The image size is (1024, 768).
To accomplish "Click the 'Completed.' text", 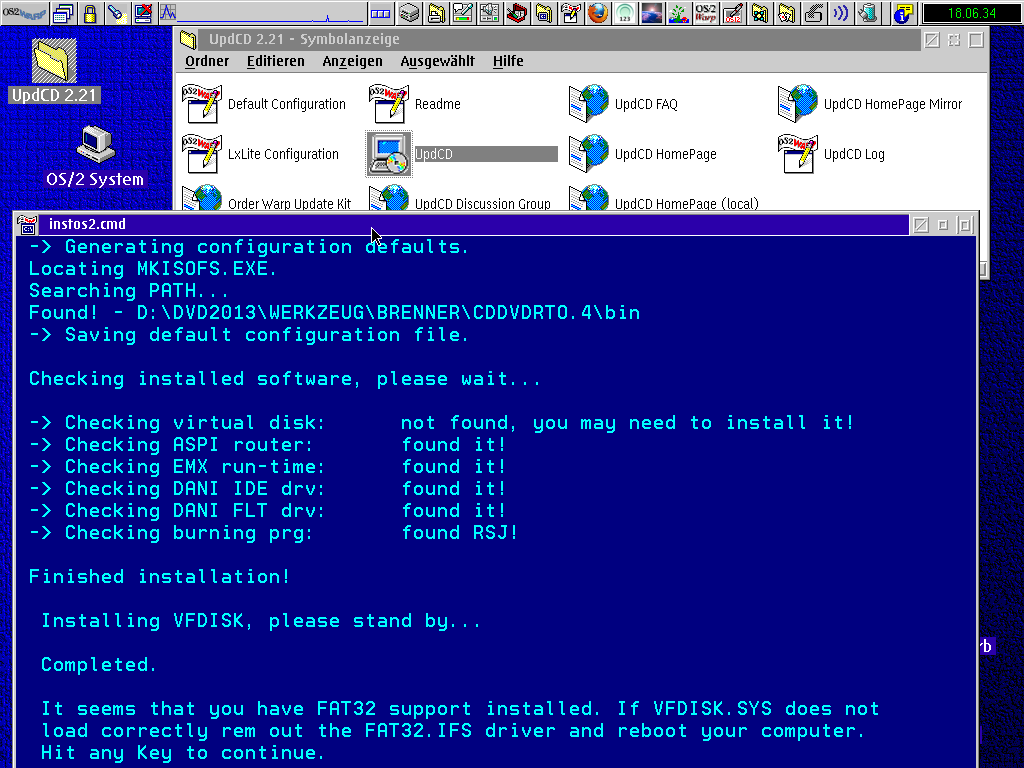I will [99, 665].
